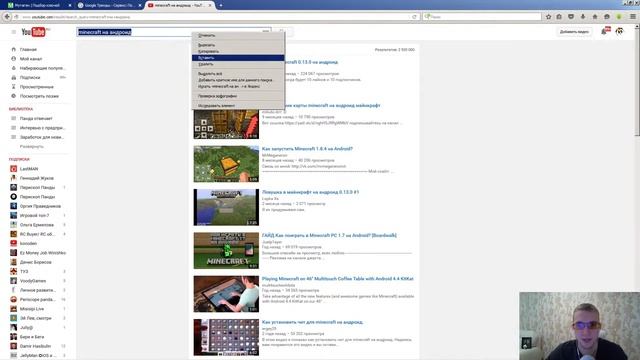640x360 pixels.
Task: Open the Firefox hamburger menu
Action: 633,17
